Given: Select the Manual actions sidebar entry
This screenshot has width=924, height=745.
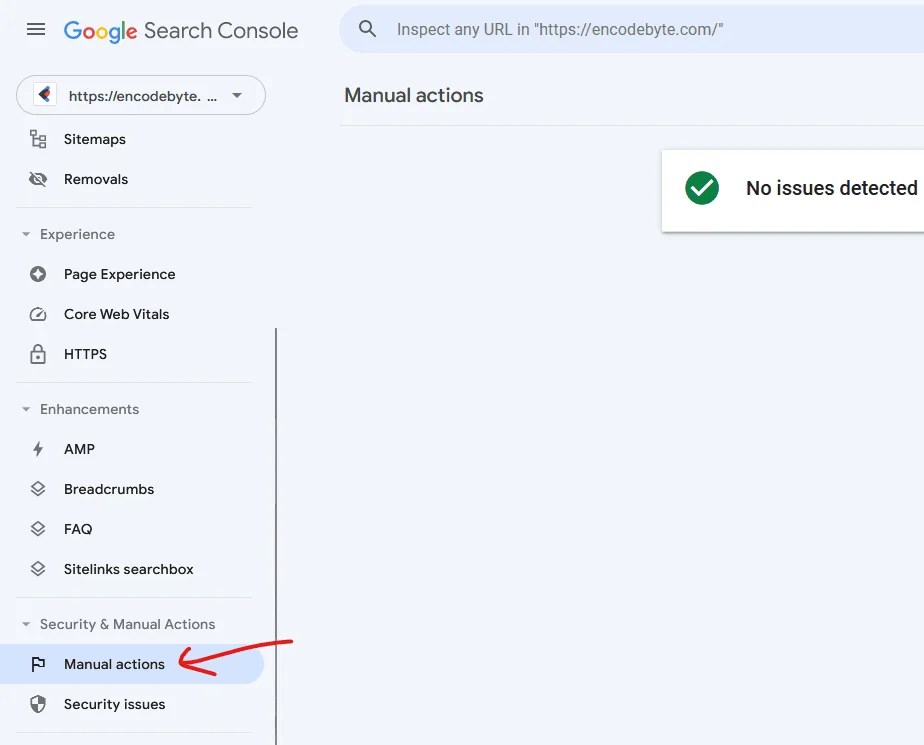Looking at the screenshot, I should pyautogui.click(x=114, y=664).
